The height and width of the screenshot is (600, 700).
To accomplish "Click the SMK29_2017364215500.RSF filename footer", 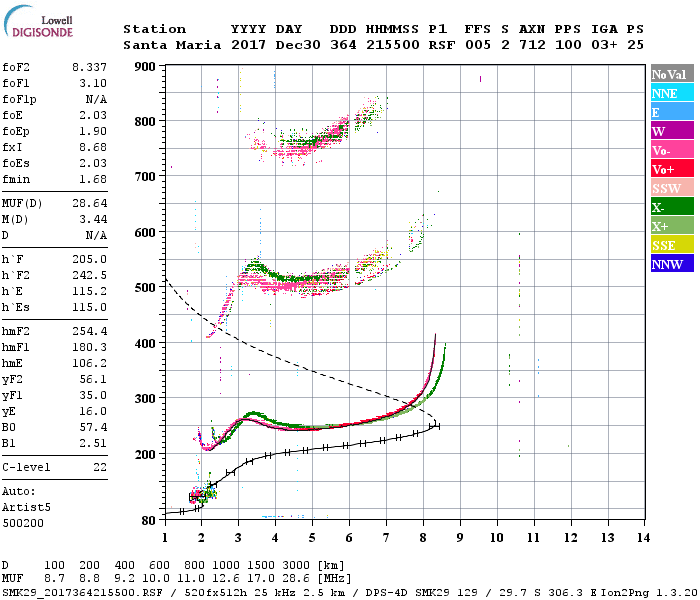I will (x=82, y=592).
